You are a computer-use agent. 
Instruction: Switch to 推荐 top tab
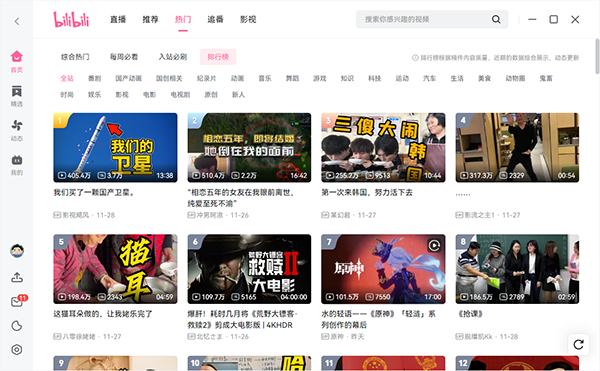tap(150, 20)
